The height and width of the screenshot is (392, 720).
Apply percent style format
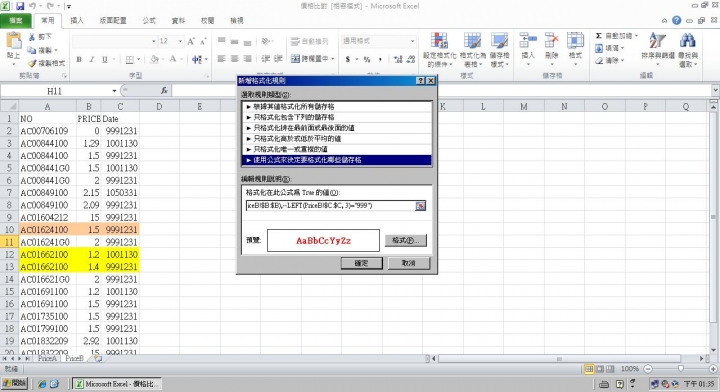[x=367, y=59]
